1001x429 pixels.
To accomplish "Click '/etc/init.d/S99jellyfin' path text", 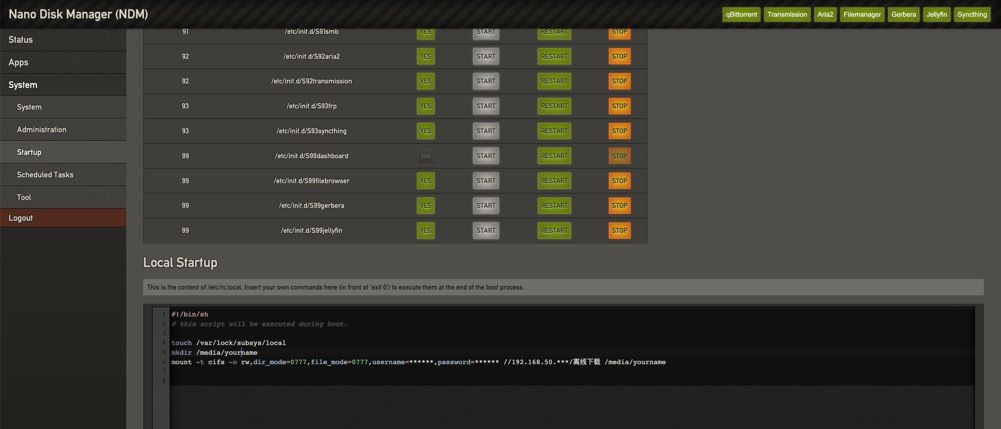I will coord(311,230).
